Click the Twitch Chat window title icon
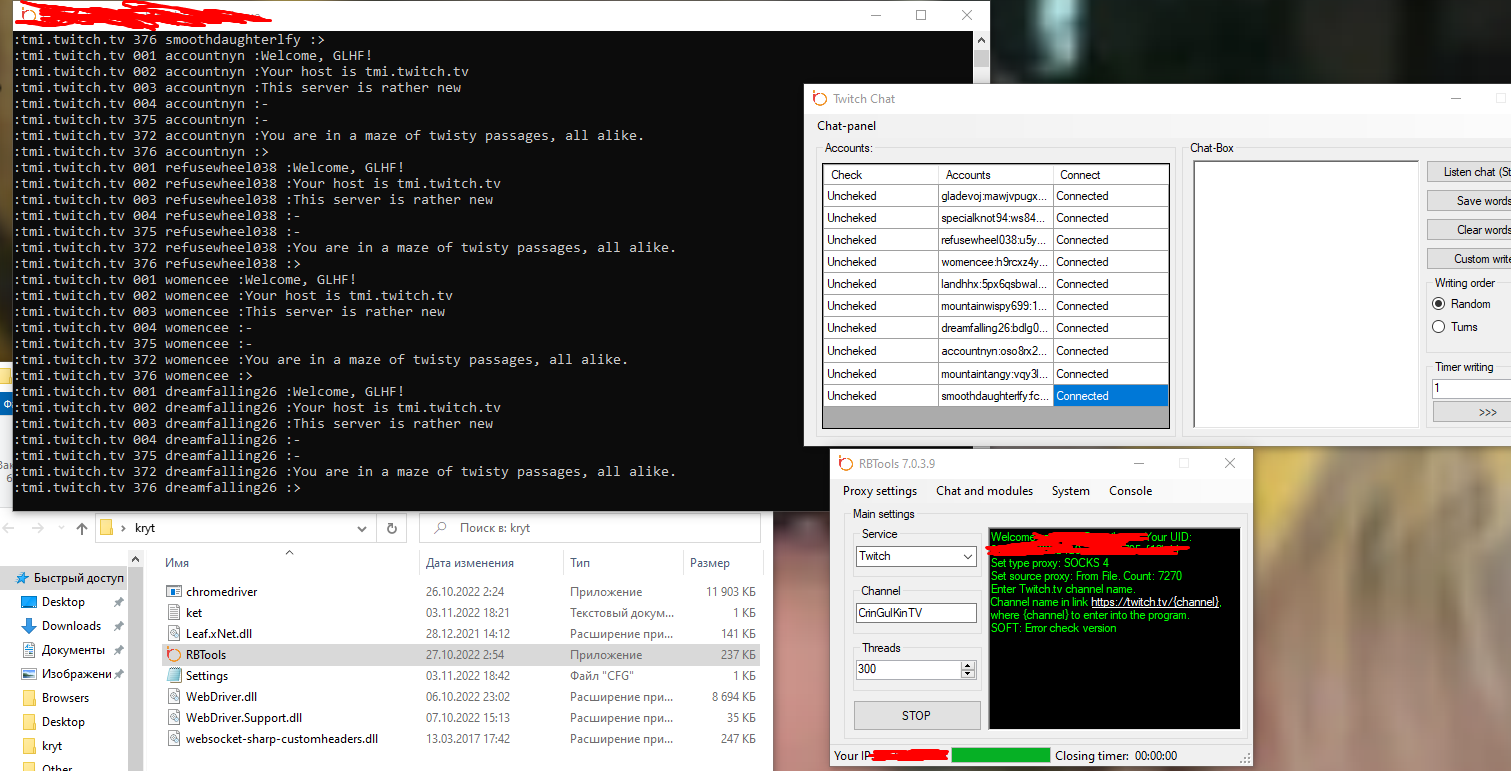 pos(820,98)
